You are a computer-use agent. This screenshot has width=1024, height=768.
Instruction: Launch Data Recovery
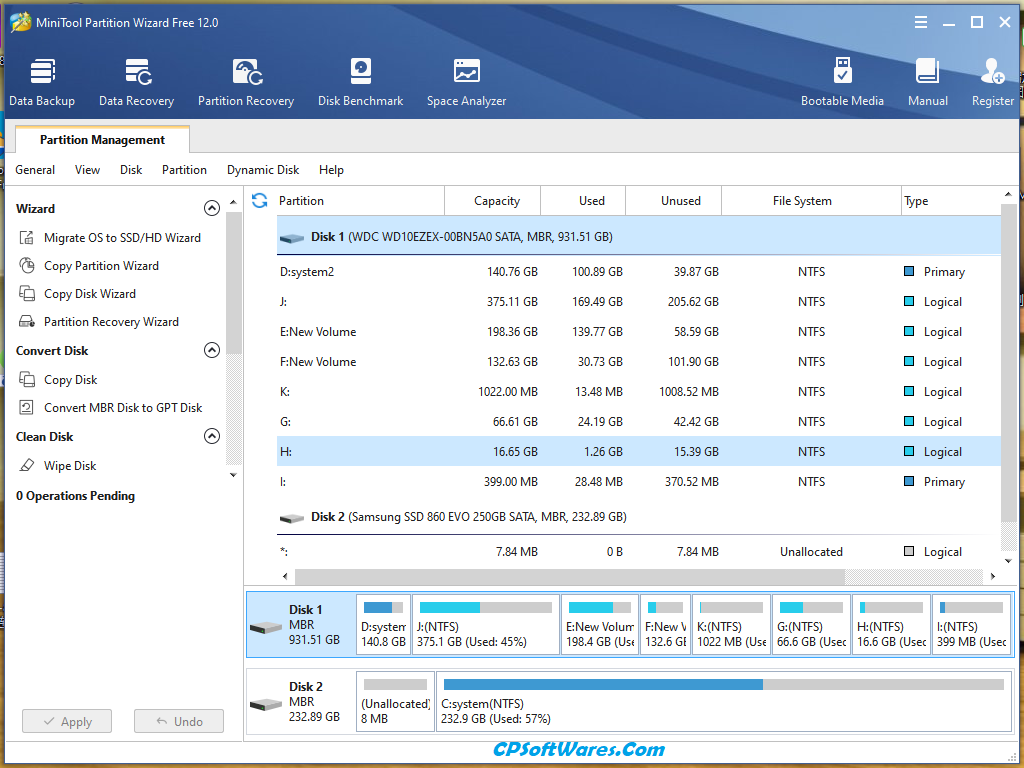pyautogui.click(x=136, y=80)
